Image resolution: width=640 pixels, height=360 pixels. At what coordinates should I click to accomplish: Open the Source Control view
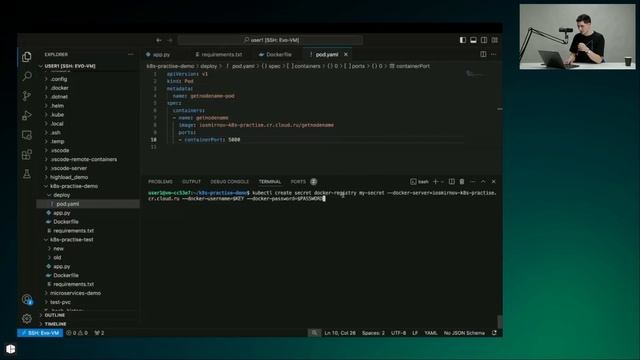(27, 96)
